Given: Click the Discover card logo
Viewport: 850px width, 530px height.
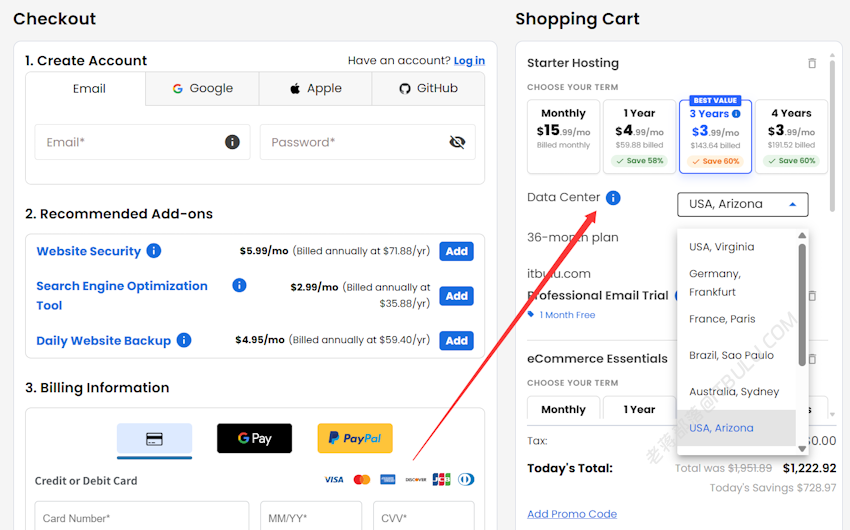Looking at the screenshot, I should point(415,480).
